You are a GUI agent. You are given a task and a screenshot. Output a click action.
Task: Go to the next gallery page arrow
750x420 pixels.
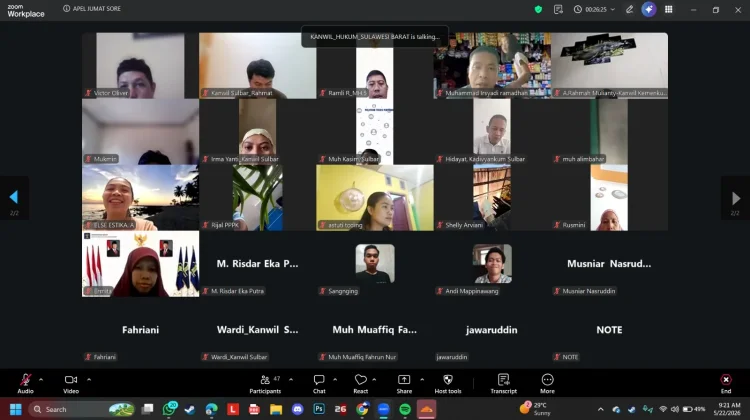(x=736, y=198)
